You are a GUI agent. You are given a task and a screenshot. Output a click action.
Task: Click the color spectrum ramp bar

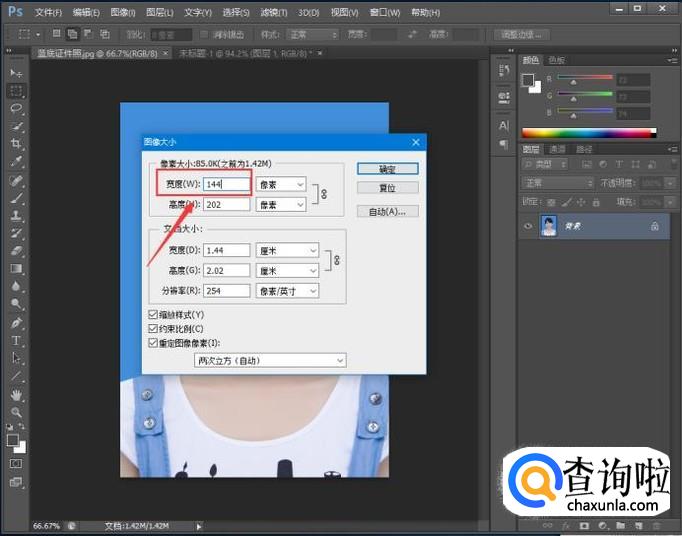click(589, 132)
